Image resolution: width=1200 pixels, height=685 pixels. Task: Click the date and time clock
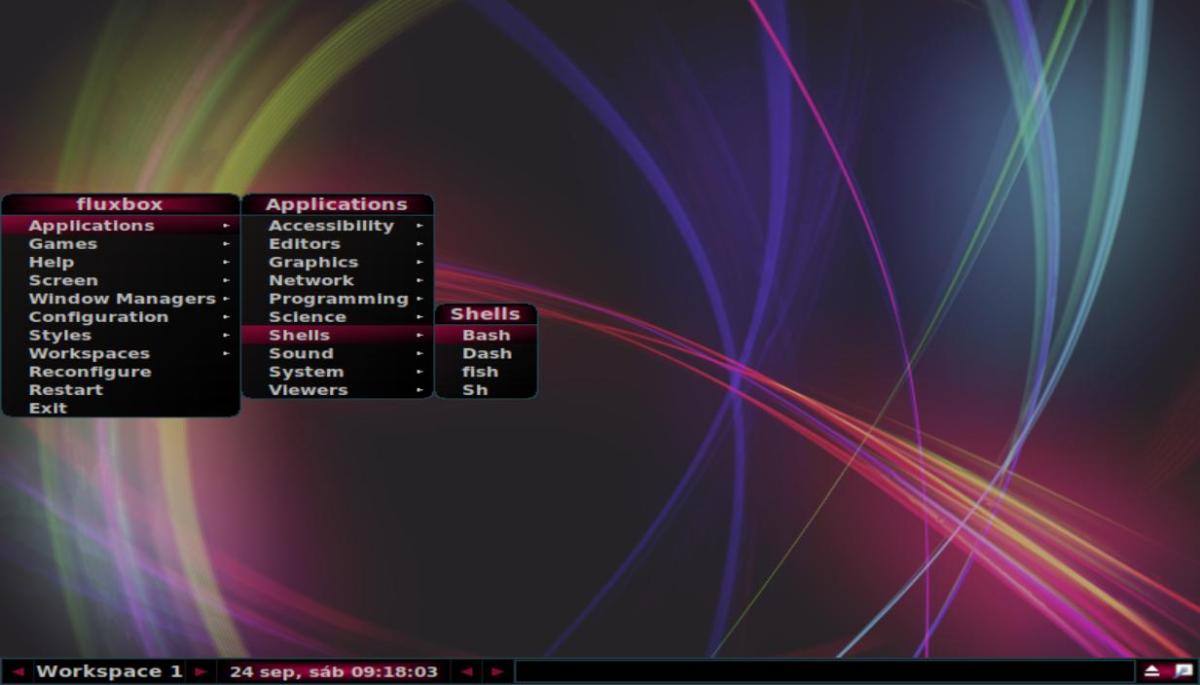click(x=333, y=672)
